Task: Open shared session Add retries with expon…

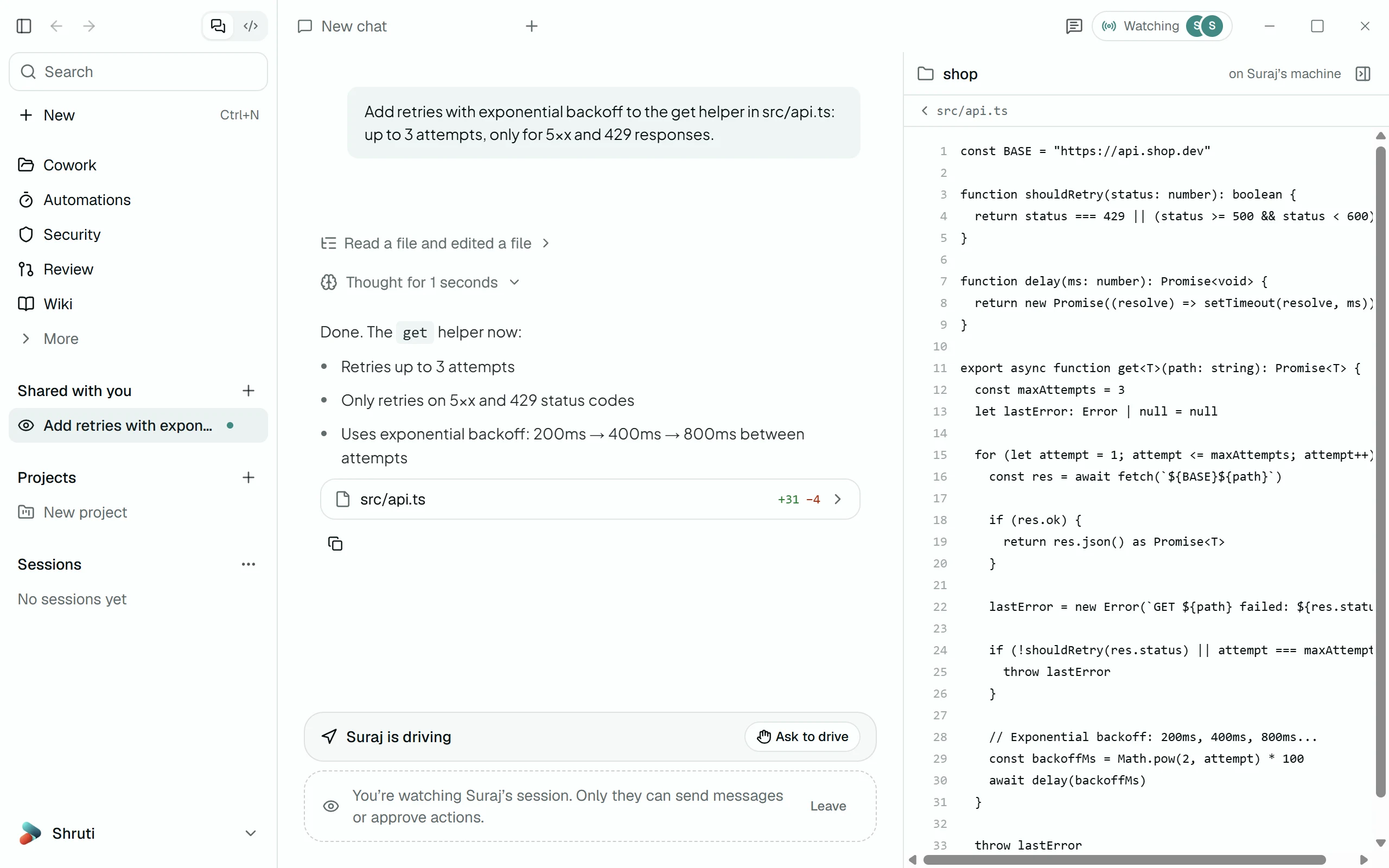Action: [x=138, y=425]
